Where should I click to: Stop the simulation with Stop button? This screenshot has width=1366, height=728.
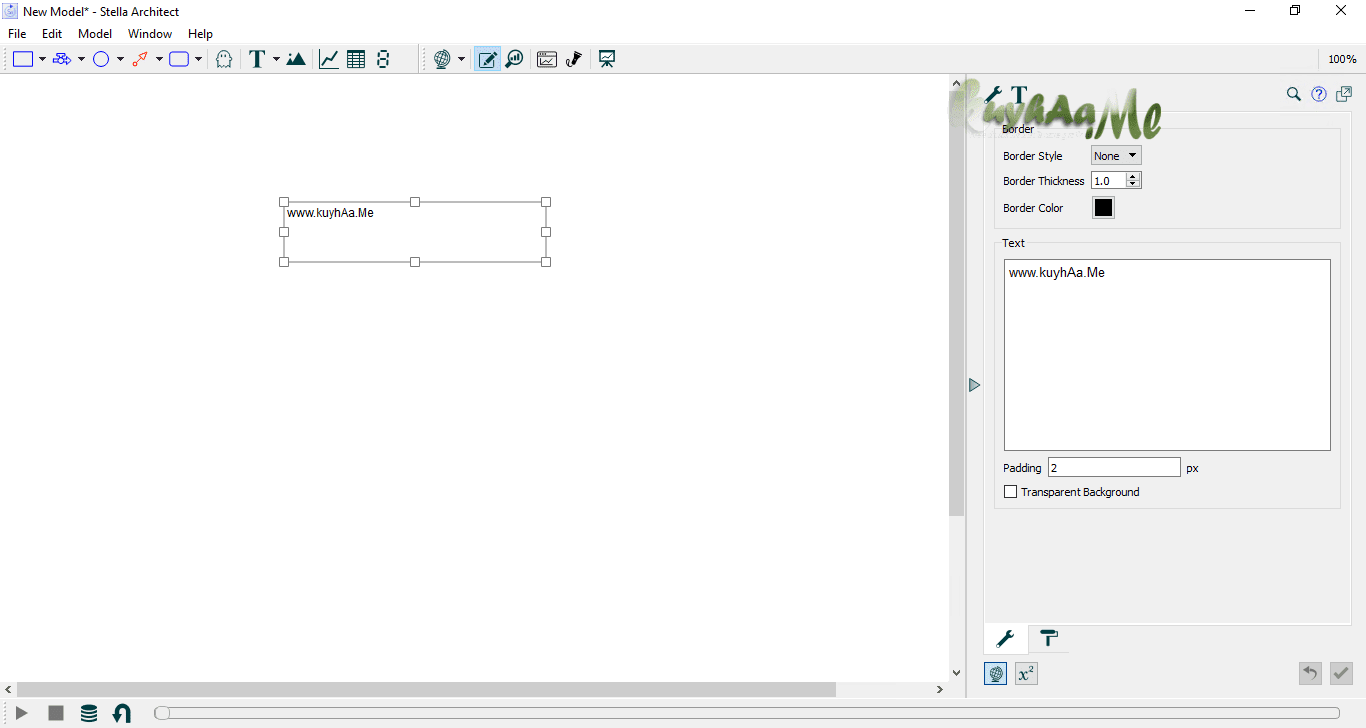click(56, 713)
